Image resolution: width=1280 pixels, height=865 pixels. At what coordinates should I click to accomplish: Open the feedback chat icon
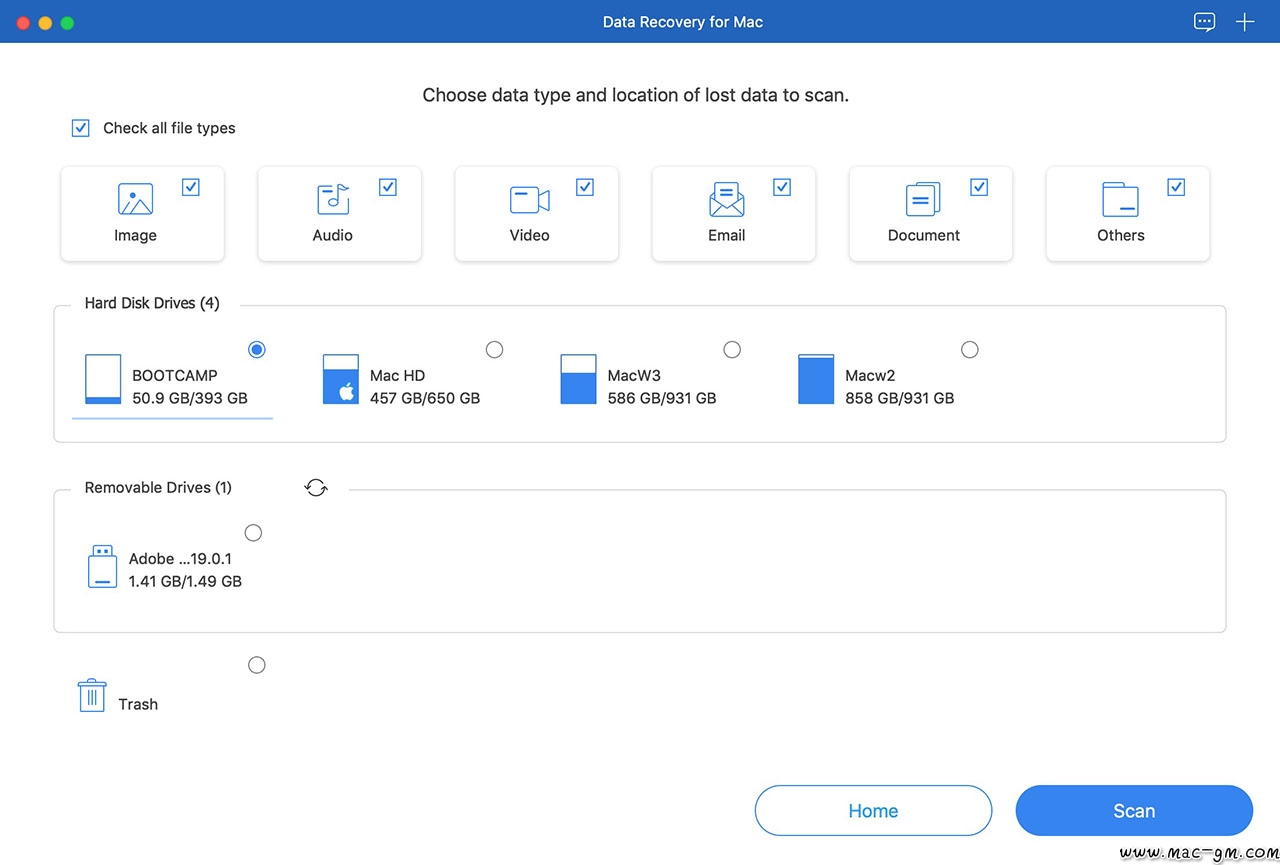pyautogui.click(x=1205, y=22)
